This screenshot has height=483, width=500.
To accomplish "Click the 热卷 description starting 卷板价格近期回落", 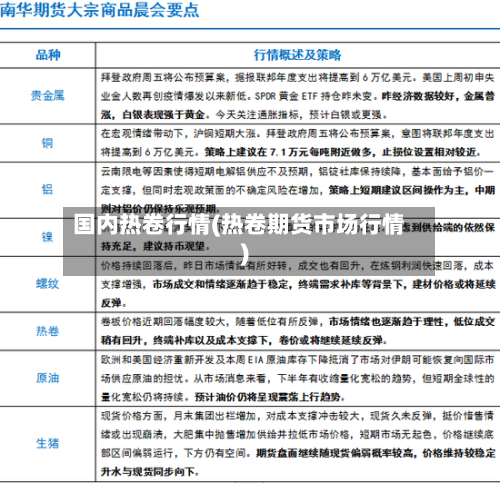I will point(298,331).
